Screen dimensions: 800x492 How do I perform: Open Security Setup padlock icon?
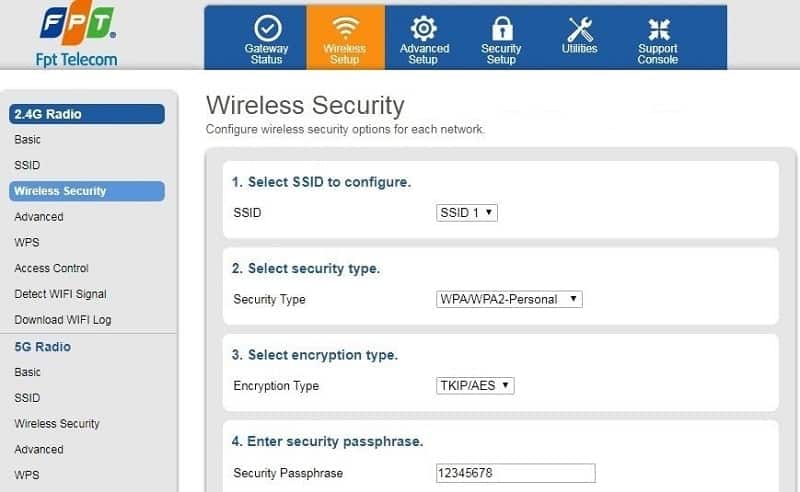[502, 28]
